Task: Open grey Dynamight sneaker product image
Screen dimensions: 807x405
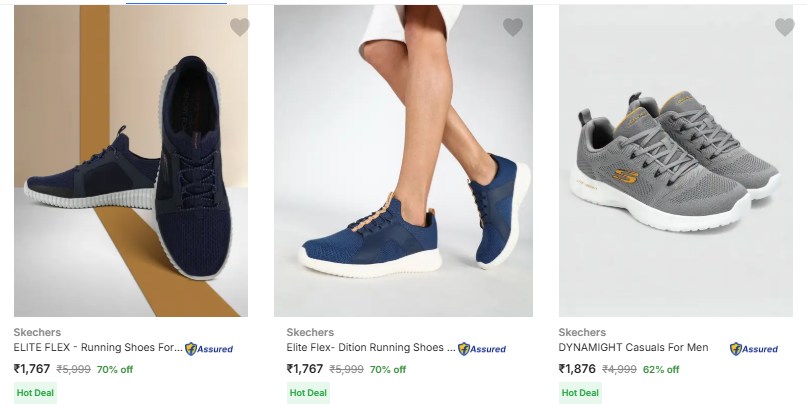Action: click(676, 165)
